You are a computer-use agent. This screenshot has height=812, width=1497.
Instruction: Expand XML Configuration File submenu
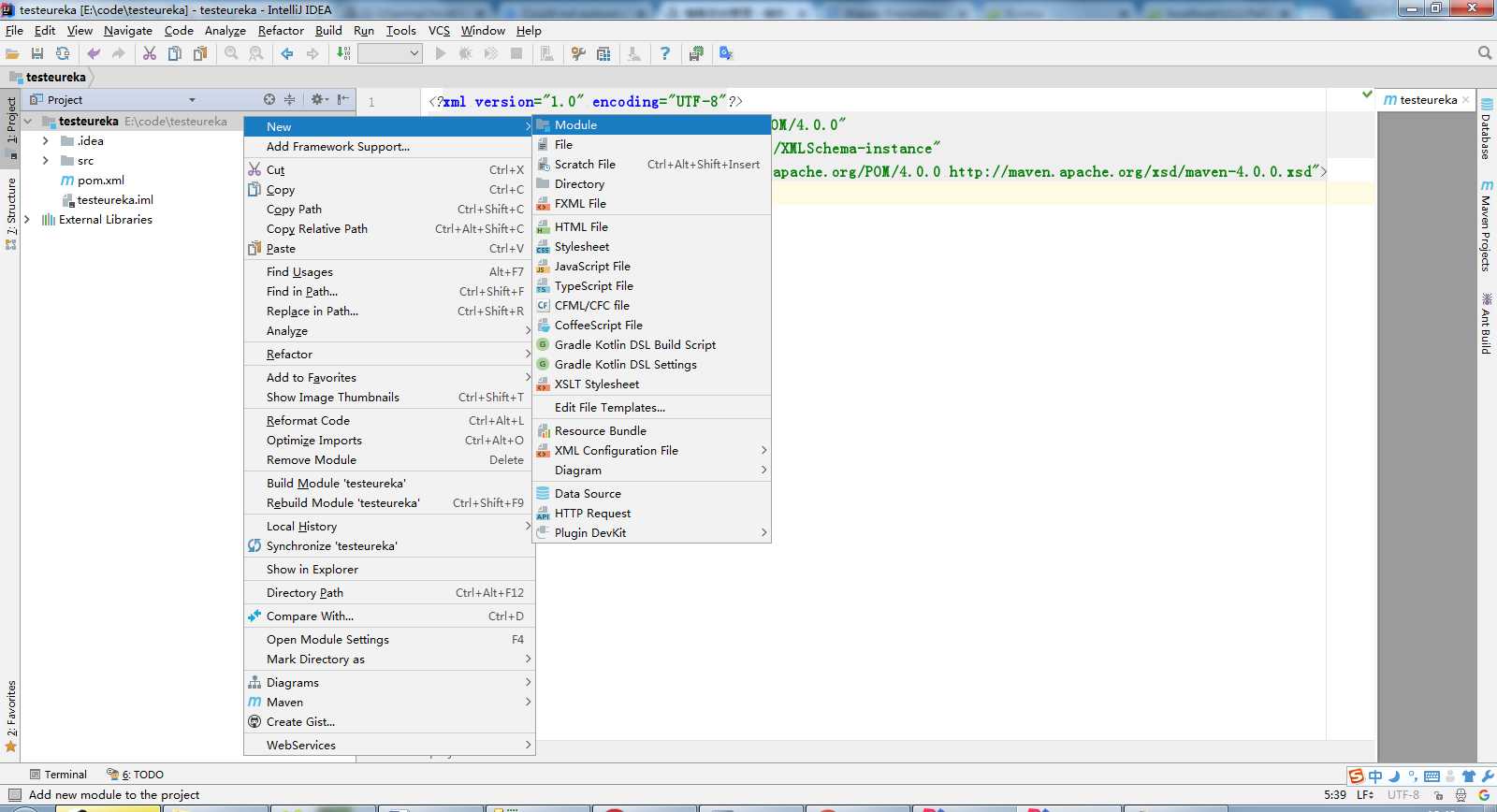click(651, 450)
